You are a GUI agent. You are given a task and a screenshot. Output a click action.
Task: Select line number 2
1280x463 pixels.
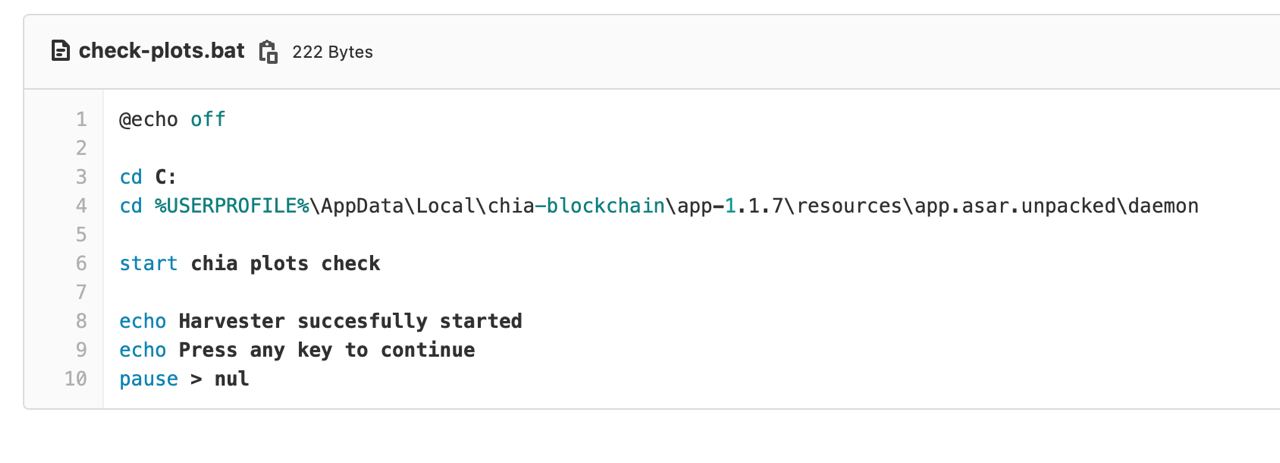81,149
